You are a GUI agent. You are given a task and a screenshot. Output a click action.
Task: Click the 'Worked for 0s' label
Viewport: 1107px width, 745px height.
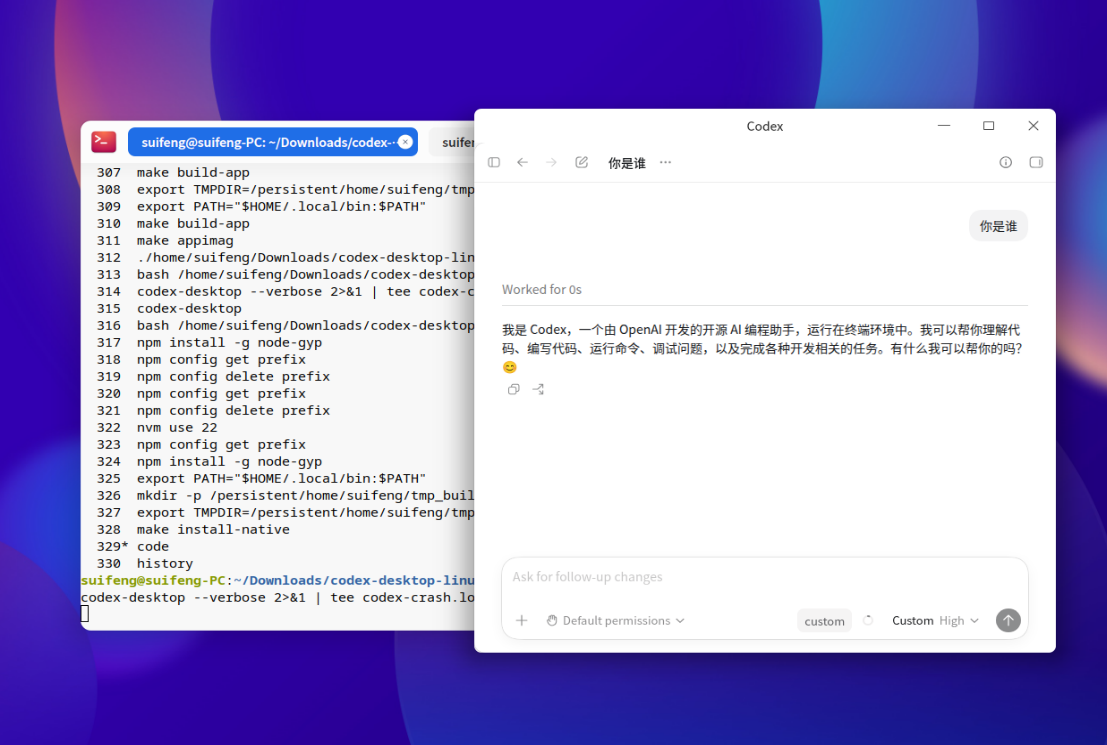point(541,290)
